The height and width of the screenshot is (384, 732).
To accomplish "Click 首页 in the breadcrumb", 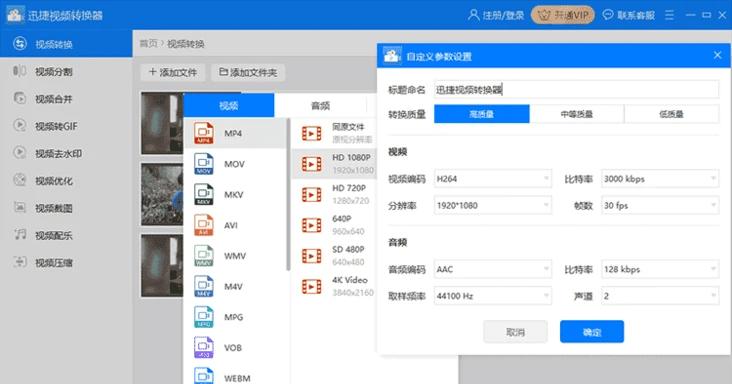I will pyautogui.click(x=149, y=44).
